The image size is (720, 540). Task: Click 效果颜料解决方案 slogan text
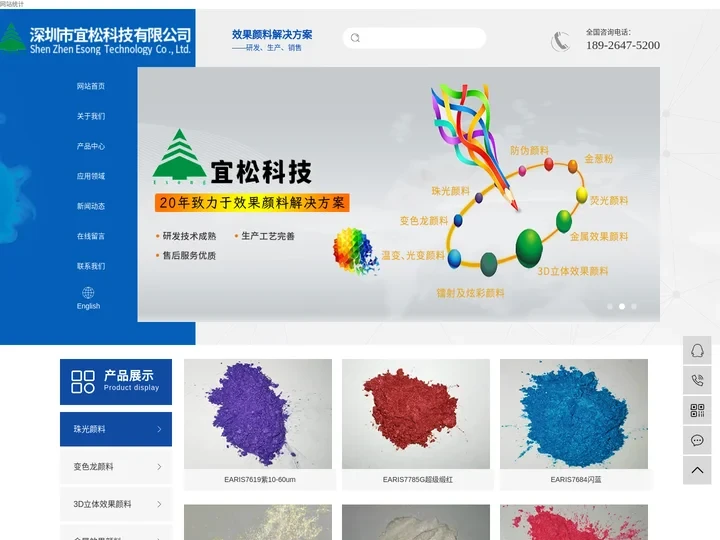tap(272, 34)
